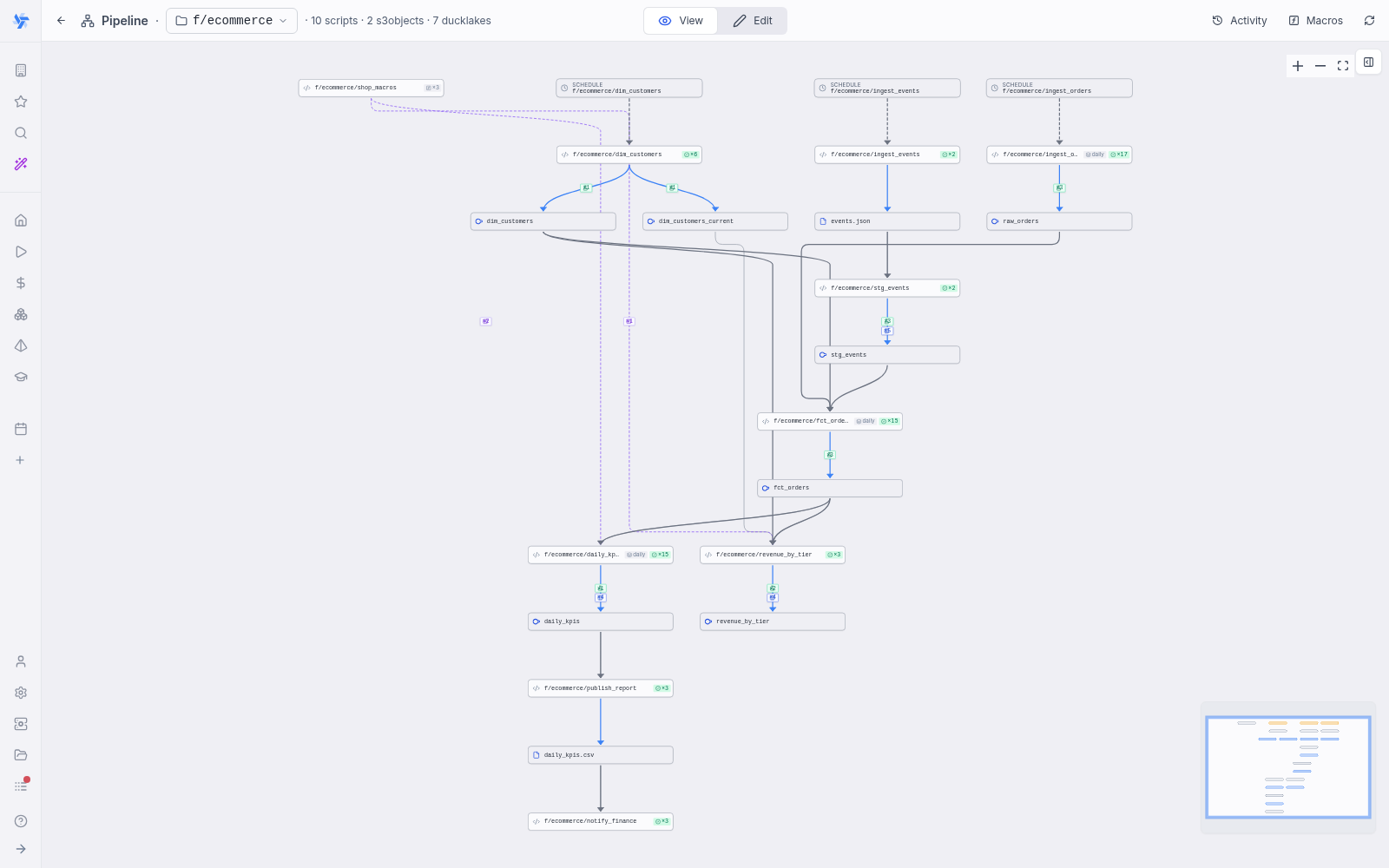Zoom out on the graph canvas

click(1320, 66)
